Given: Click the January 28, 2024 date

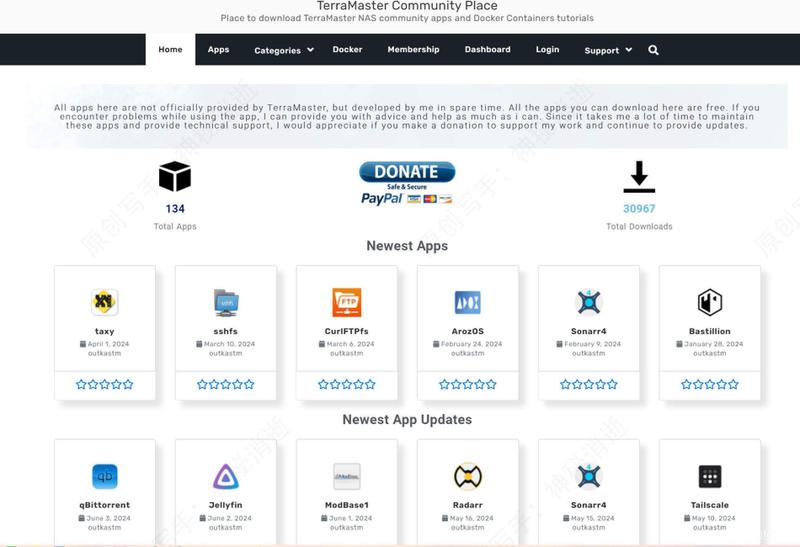Looking at the screenshot, I should click(713, 344).
